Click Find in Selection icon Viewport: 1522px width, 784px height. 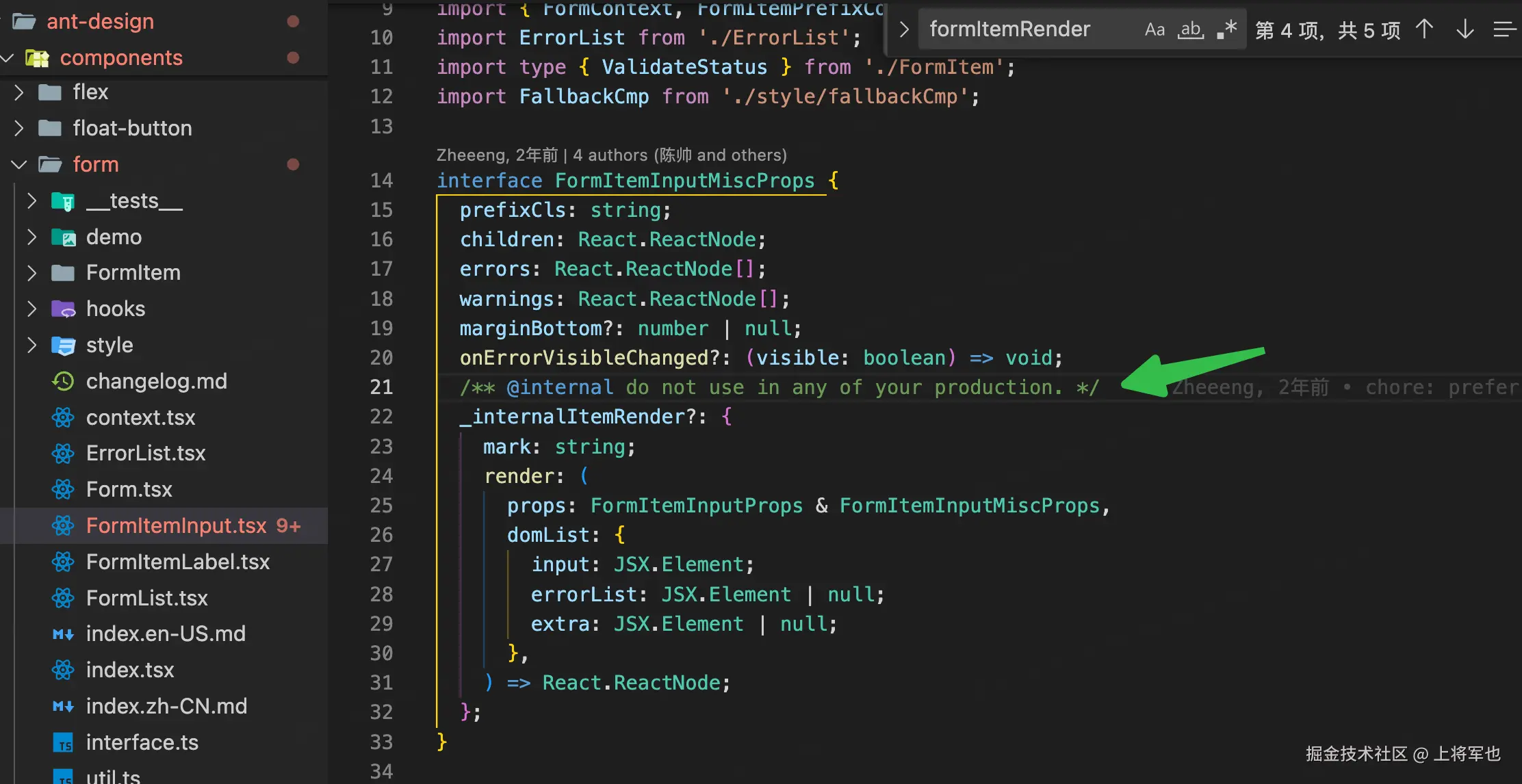pyautogui.click(x=1504, y=29)
